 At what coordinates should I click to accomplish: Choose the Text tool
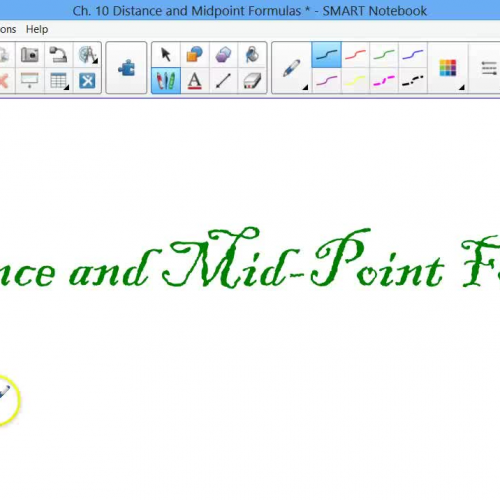click(x=194, y=81)
